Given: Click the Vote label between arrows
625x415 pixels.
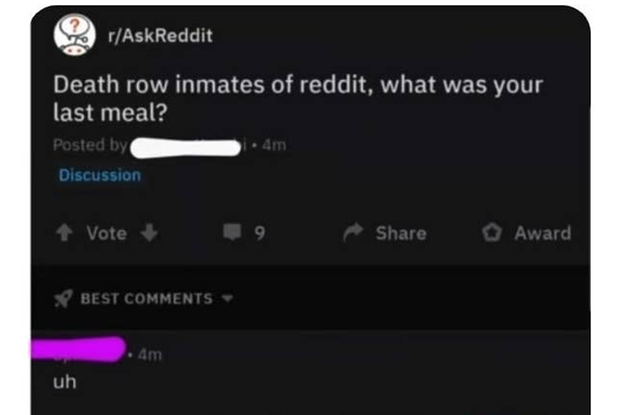Looking at the screenshot, I should tap(107, 233).
